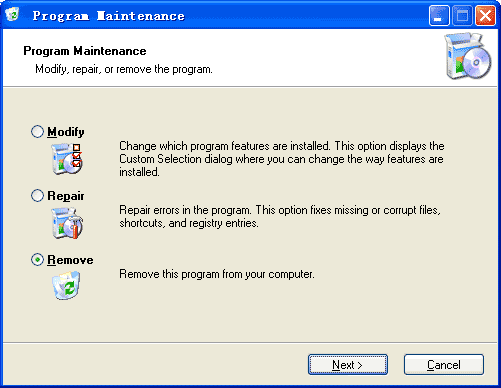Click the Remove option label text

[x=70, y=260]
